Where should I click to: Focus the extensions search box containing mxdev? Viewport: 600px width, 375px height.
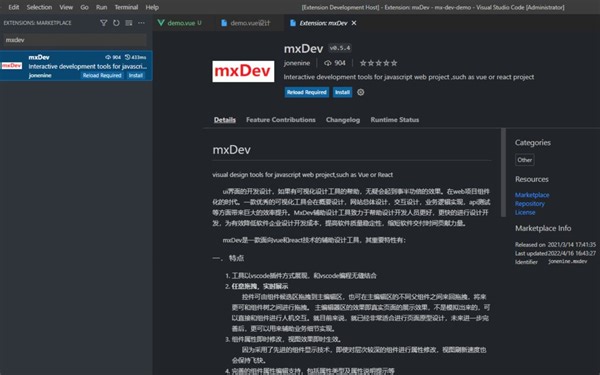pyautogui.click(x=75, y=40)
